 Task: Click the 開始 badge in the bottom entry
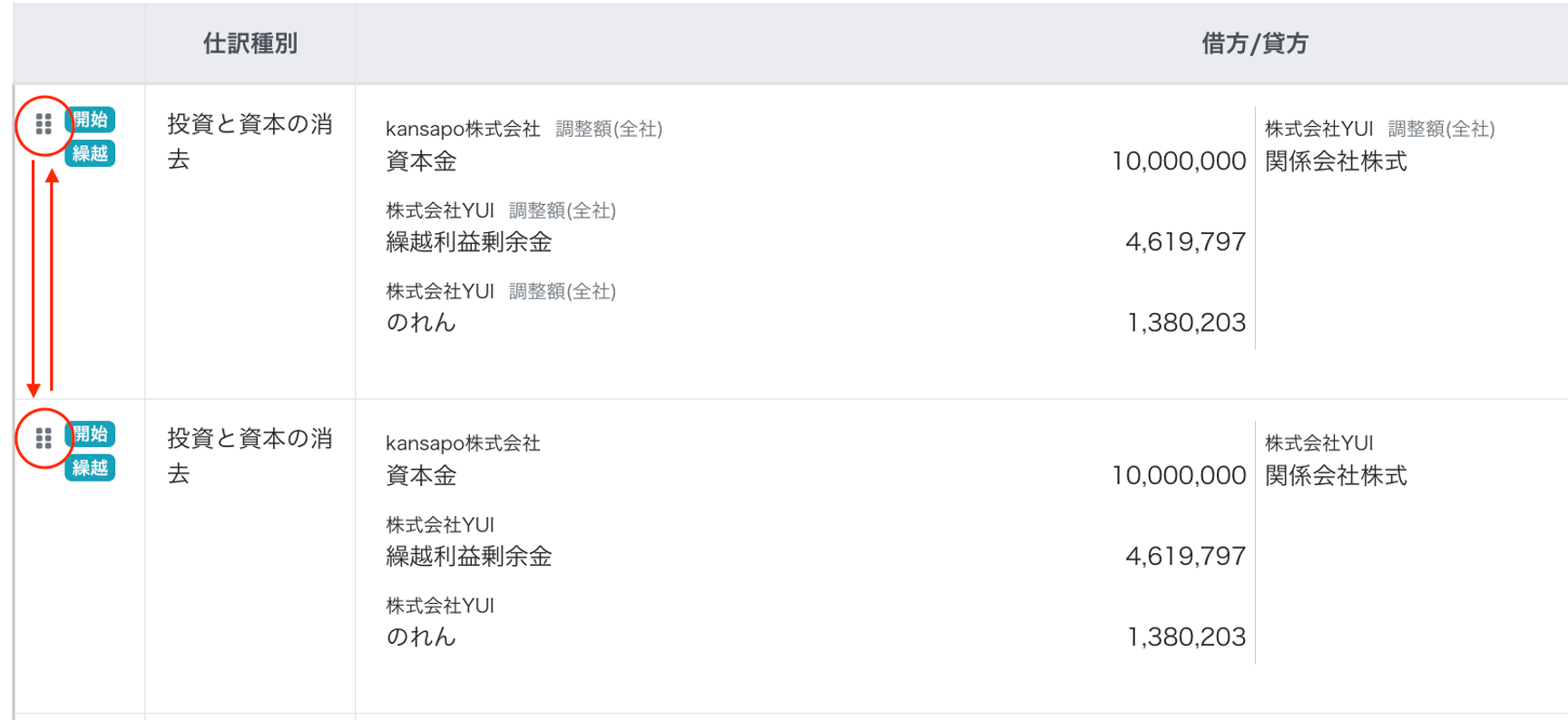[91, 434]
